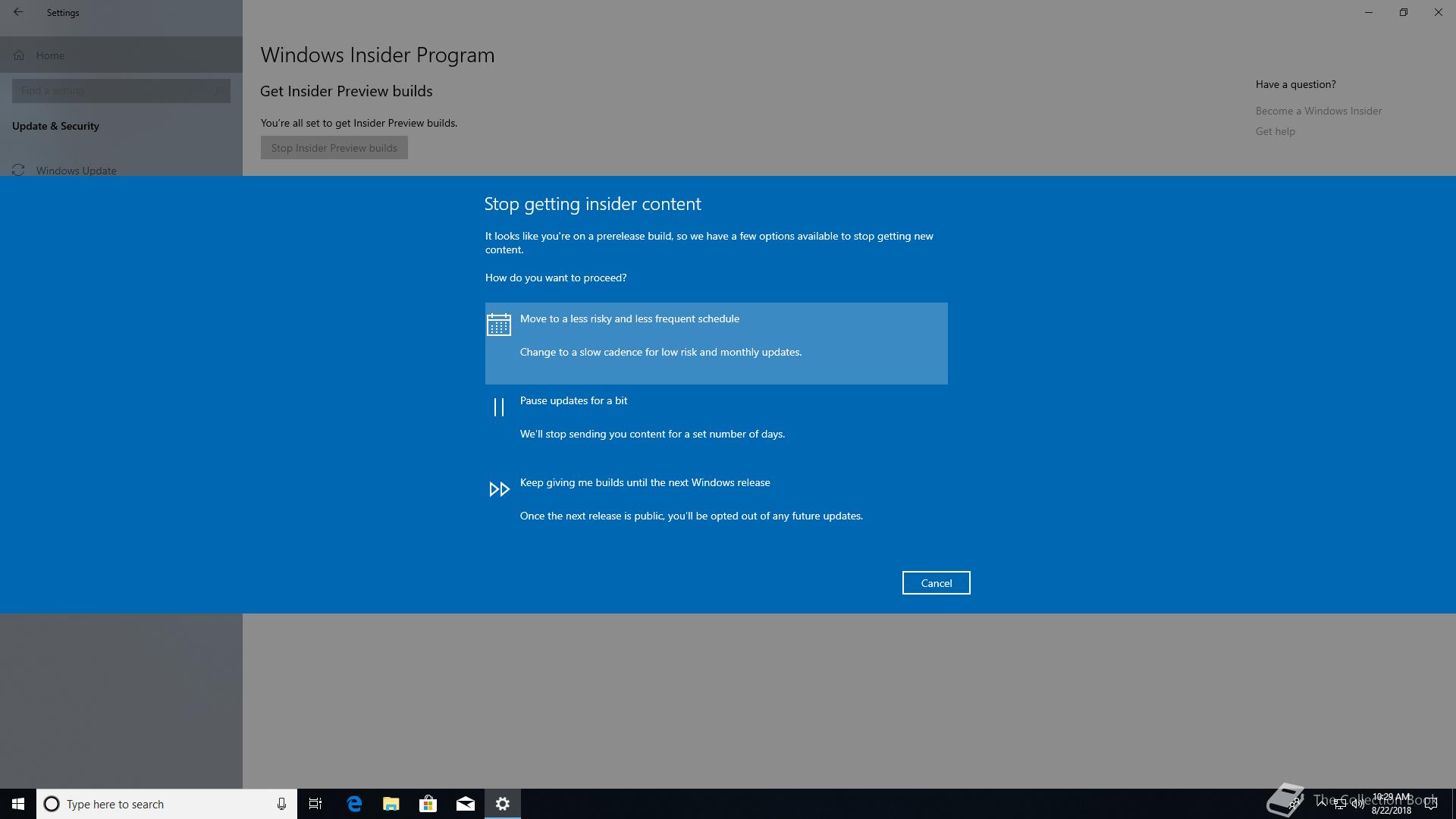Screen dimensions: 1456x819
Task: Cancel the Stop getting insider content dialog
Action: click(x=936, y=583)
